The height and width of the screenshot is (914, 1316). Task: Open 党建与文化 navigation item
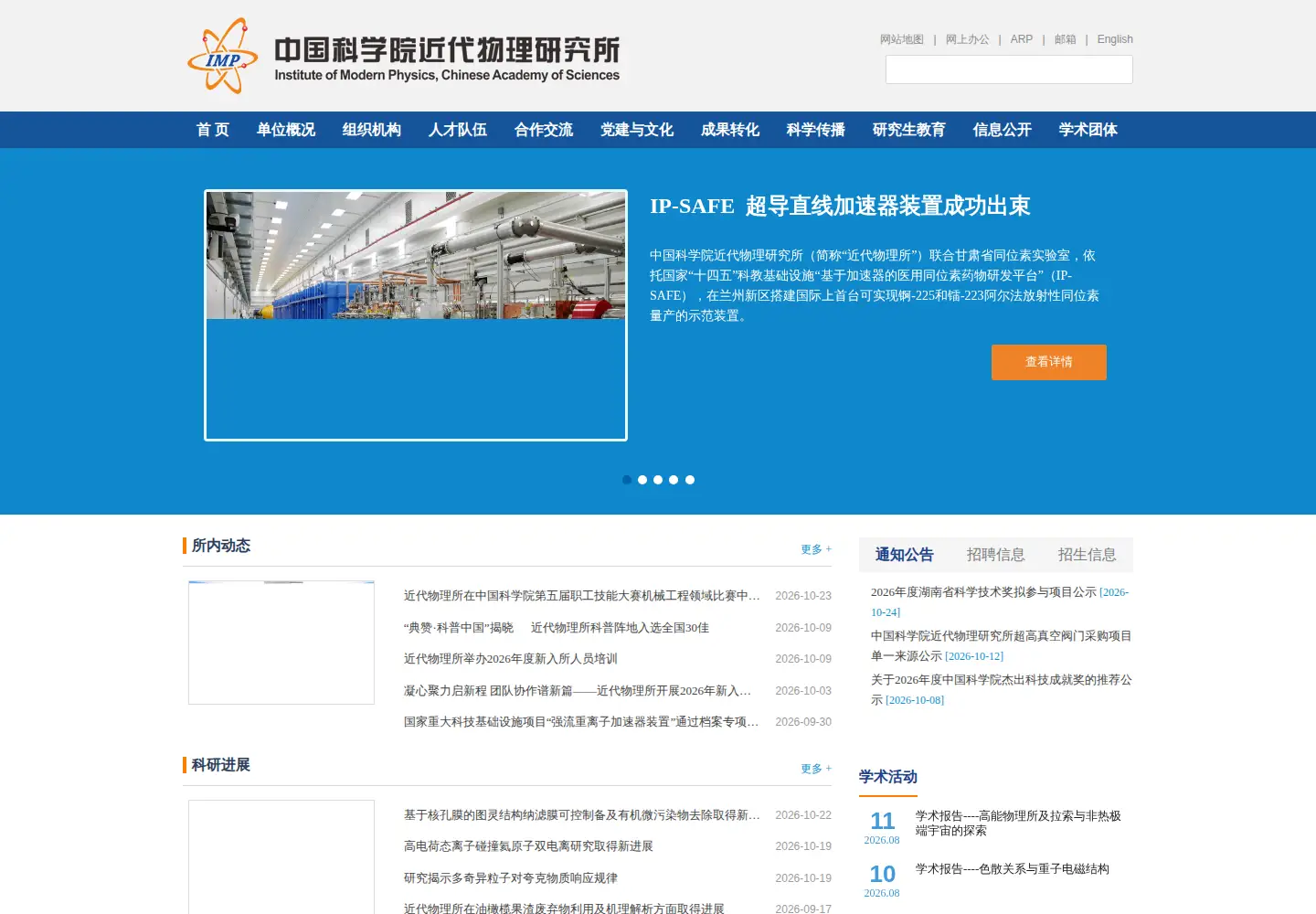click(x=637, y=130)
